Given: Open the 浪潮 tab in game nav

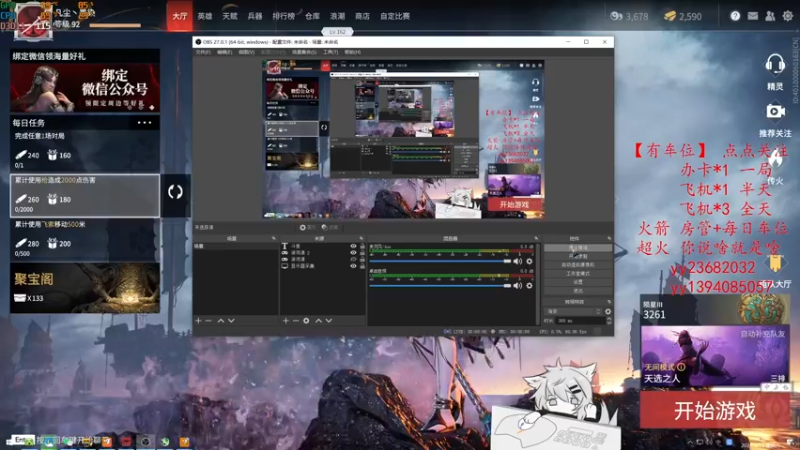Looking at the screenshot, I should click(337, 16).
